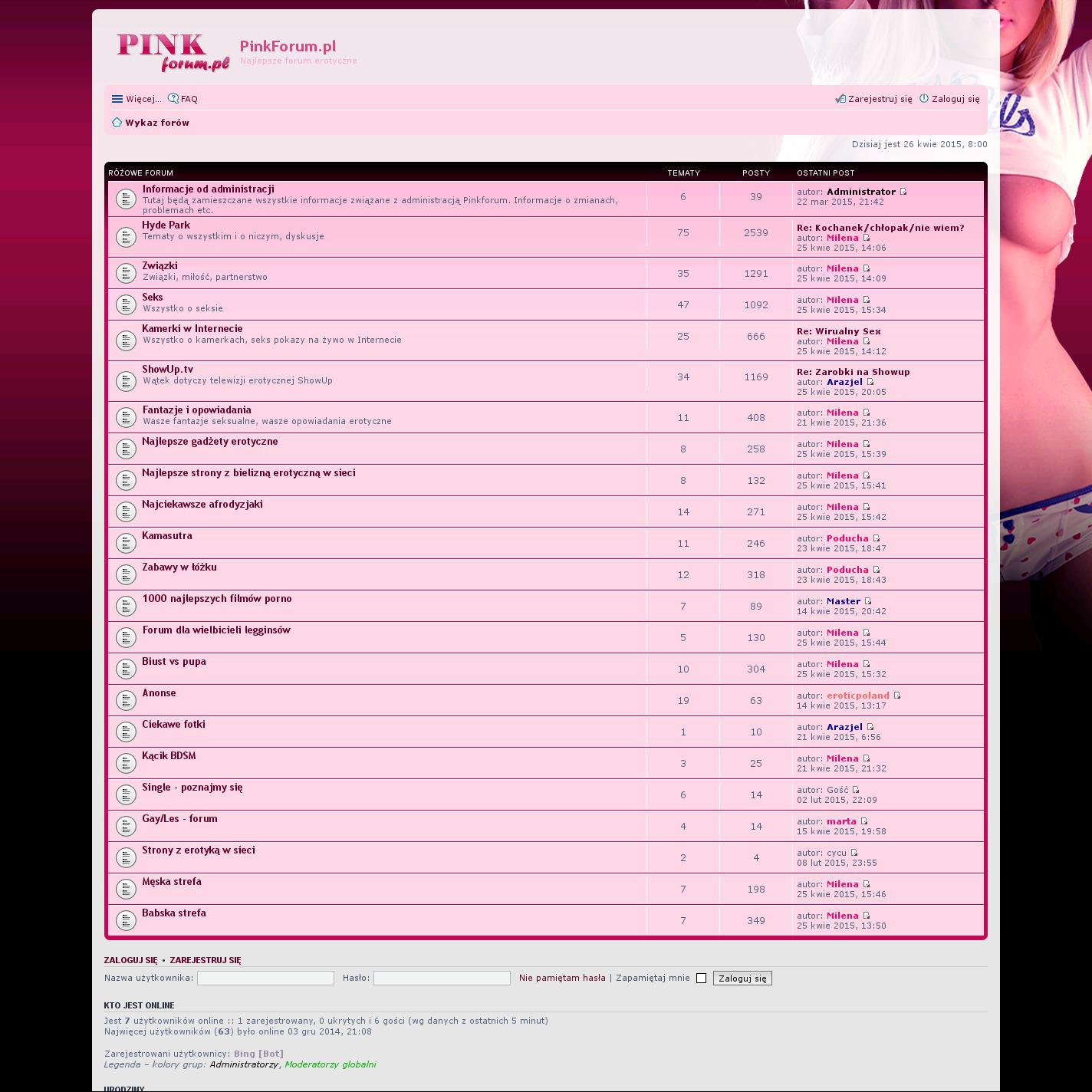Image resolution: width=1092 pixels, height=1092 pixels.
Task: Open the Kącik BDSM forum
Action: coord(169,756)
